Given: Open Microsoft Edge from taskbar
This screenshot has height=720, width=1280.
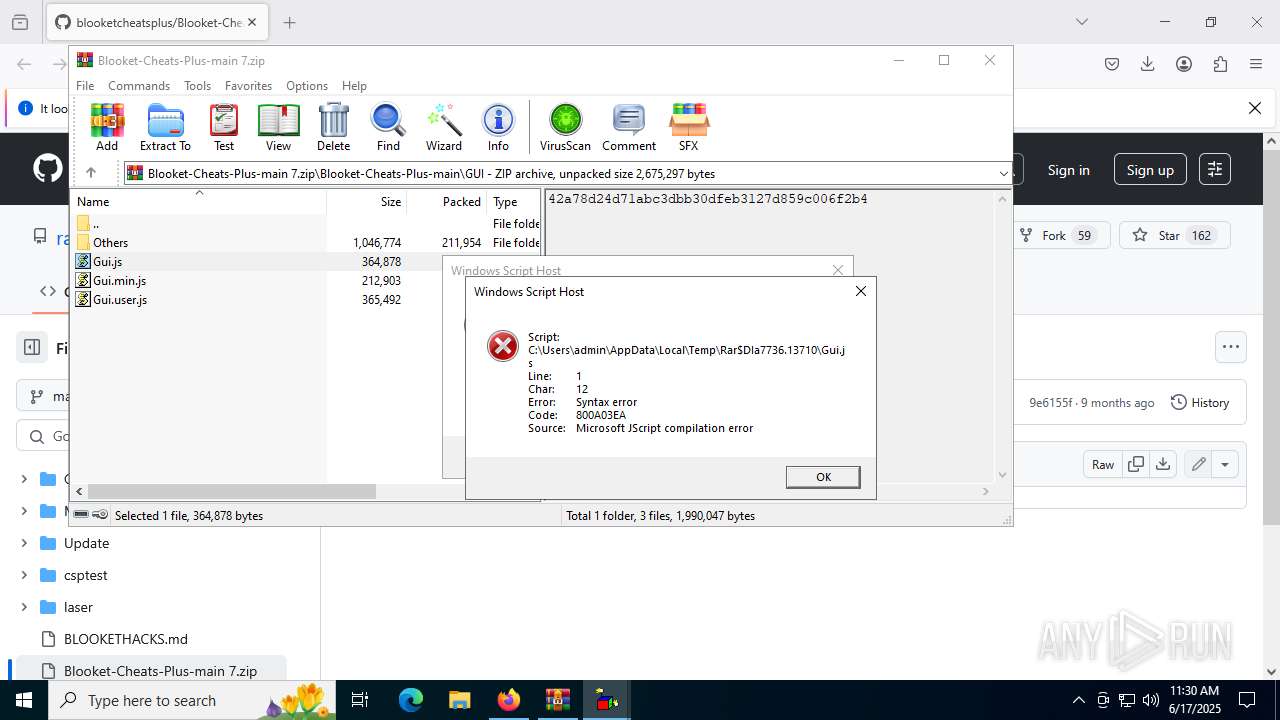Looking at the screenshot, I should pos(411,700).
